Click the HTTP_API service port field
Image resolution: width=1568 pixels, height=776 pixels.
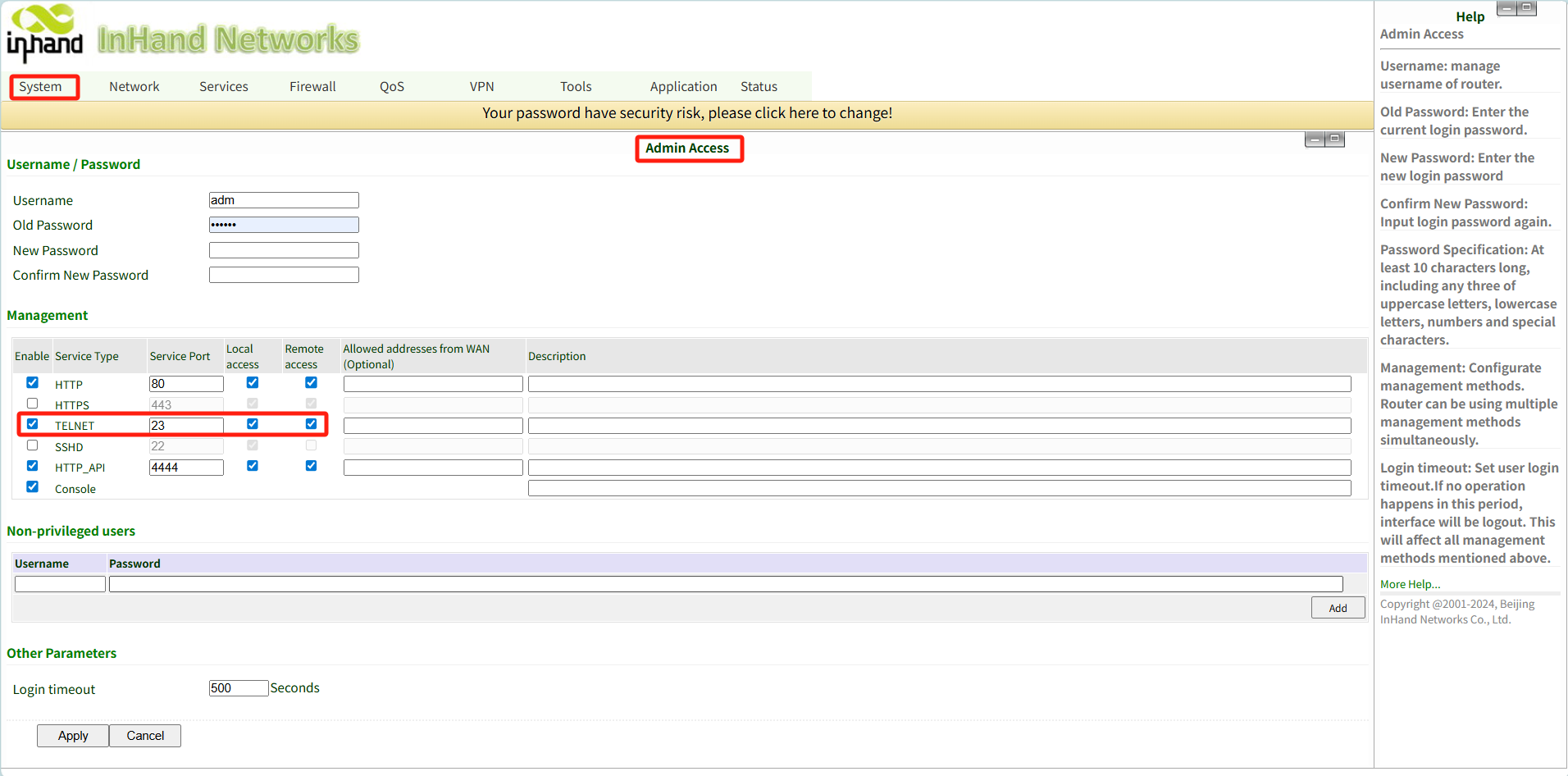pos(186,468)
